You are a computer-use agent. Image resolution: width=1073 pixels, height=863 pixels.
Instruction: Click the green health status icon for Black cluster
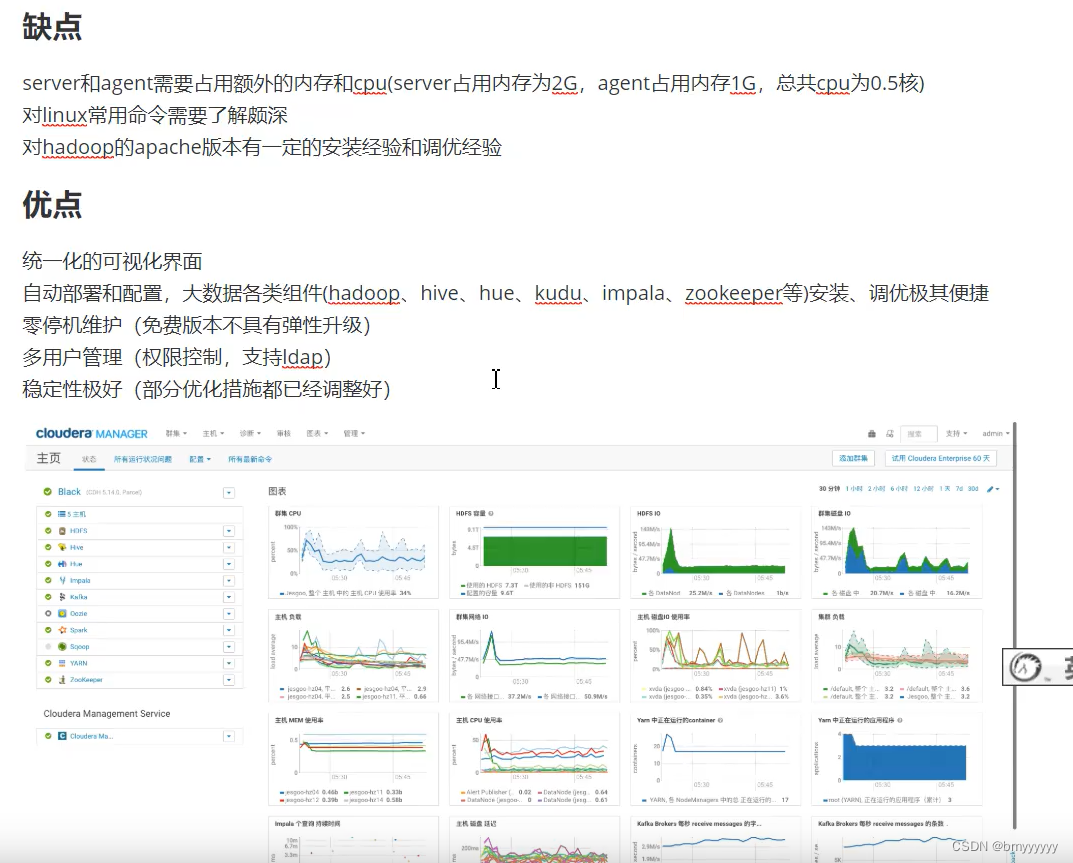(x=47, y=491)
